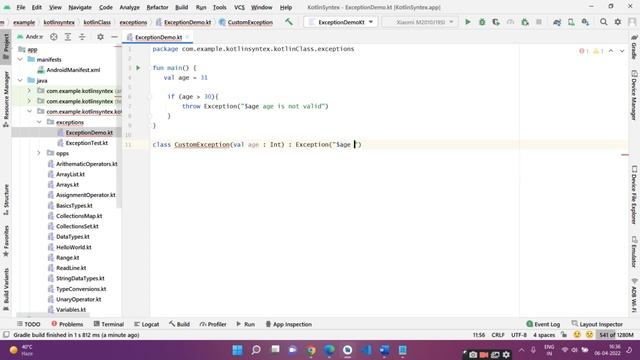Open App Inspection tool window
640x360 pixels.
pos(289,324)
